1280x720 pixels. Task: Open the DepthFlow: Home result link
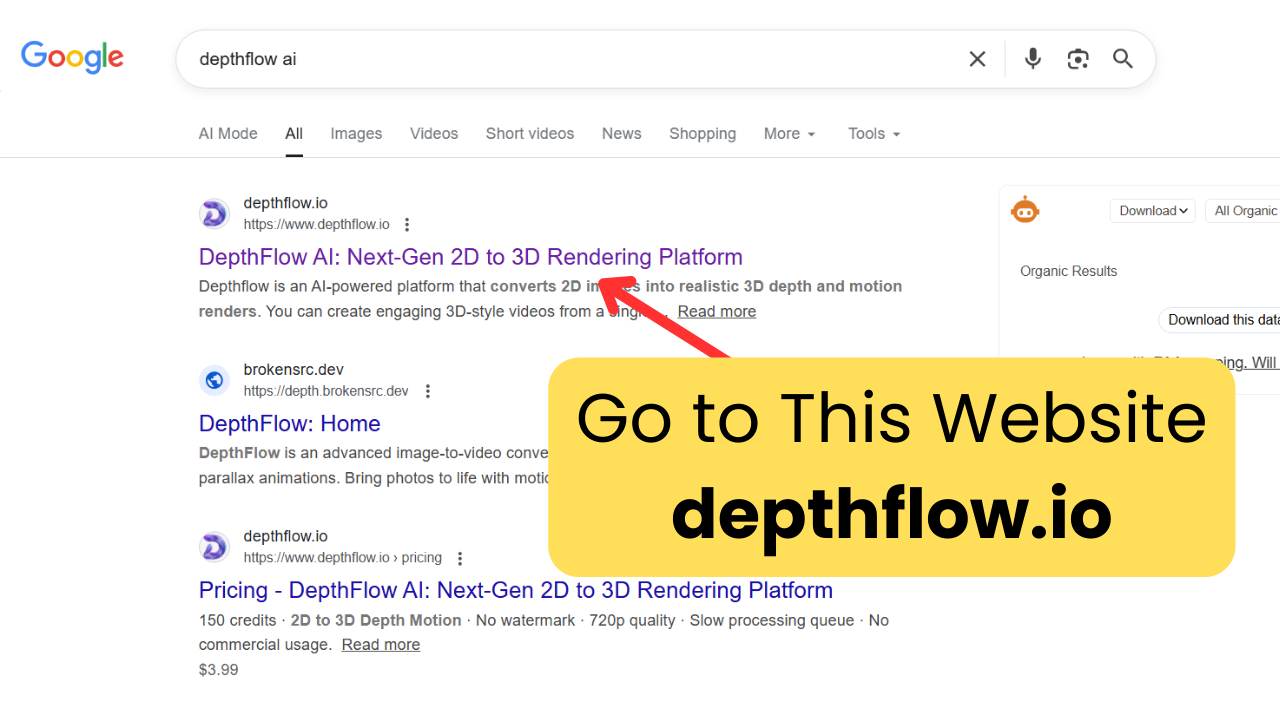[x=289, y=423]
